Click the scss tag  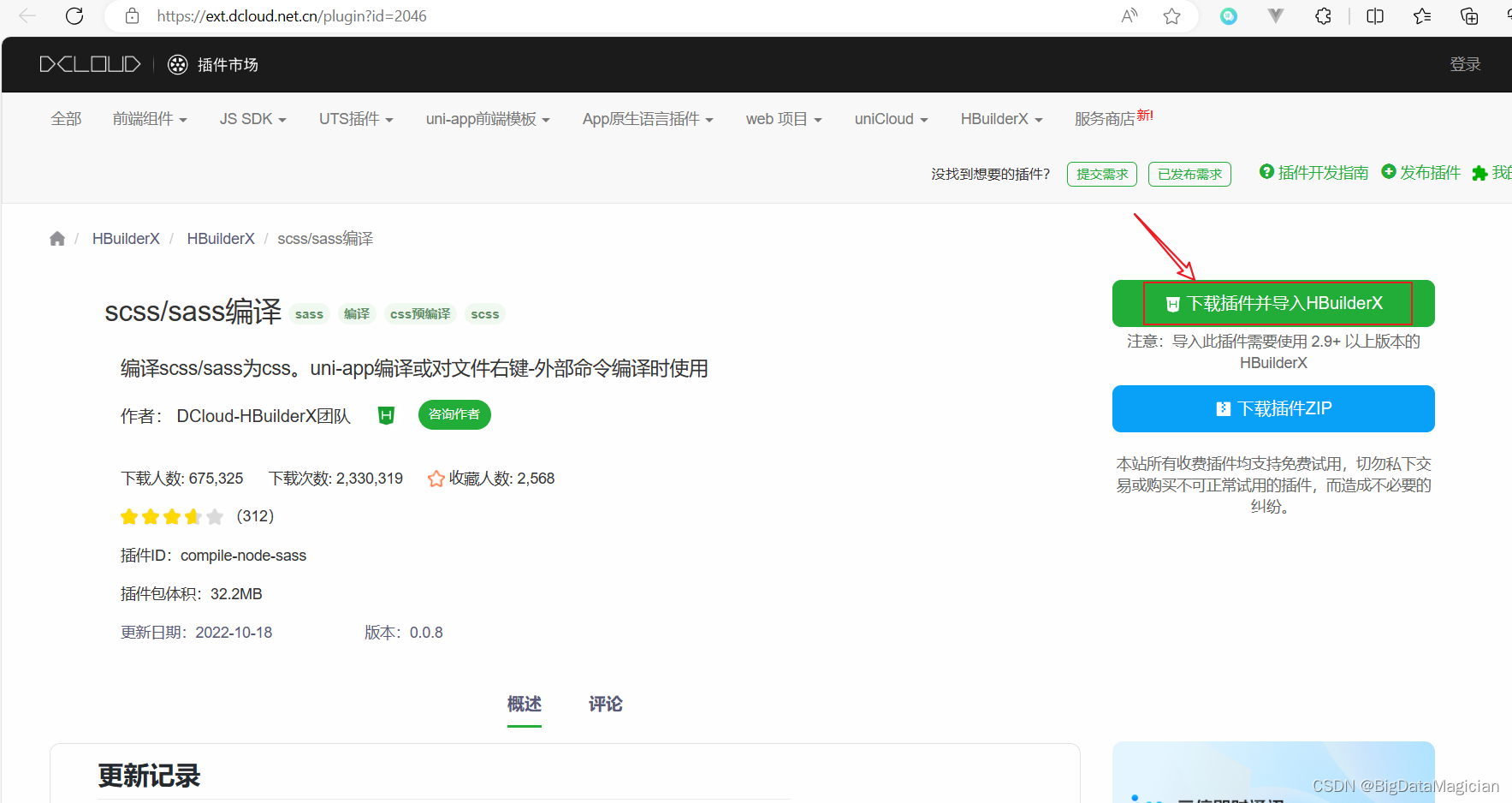484,314
